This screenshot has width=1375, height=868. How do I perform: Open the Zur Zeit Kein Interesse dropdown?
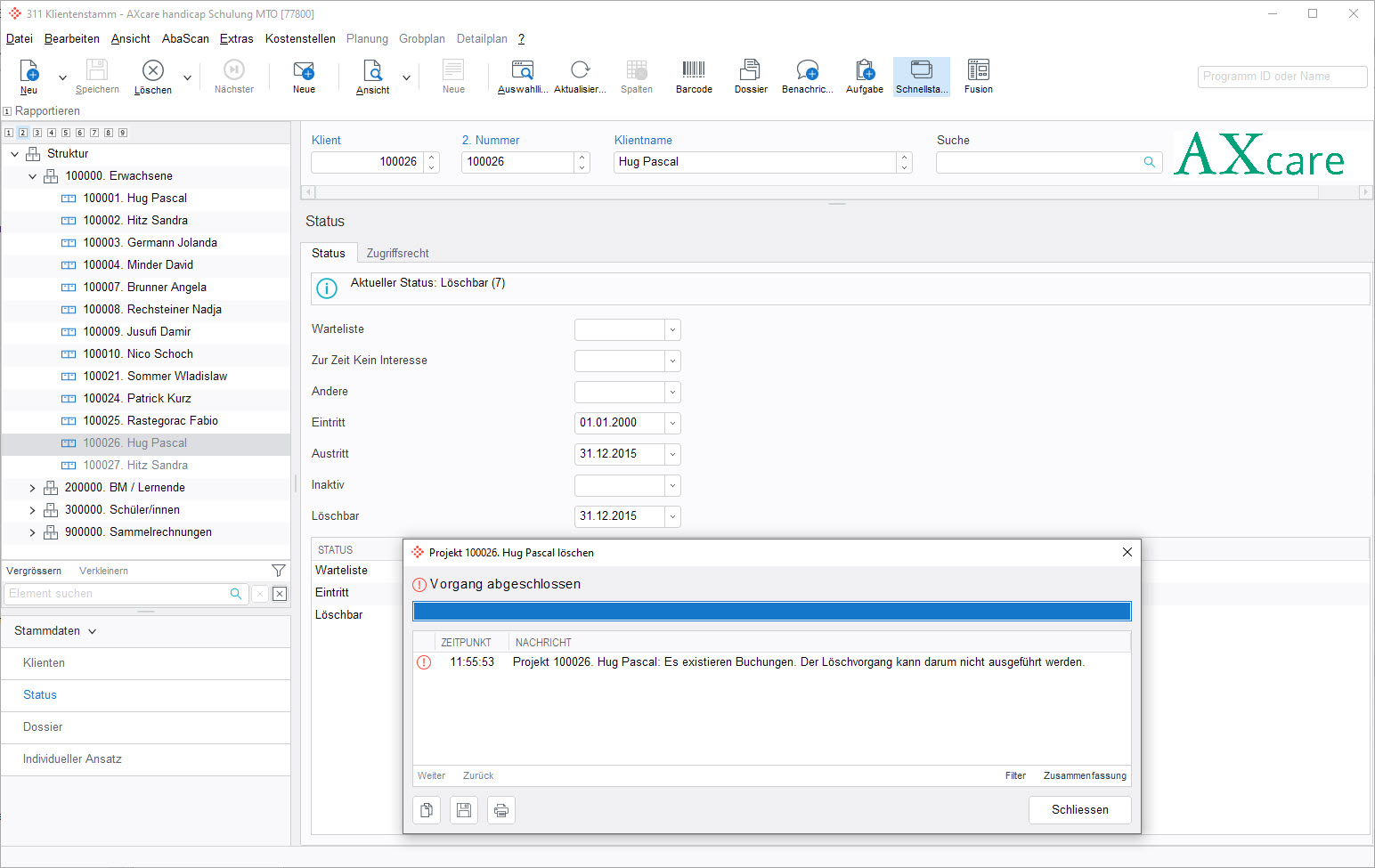673,361
